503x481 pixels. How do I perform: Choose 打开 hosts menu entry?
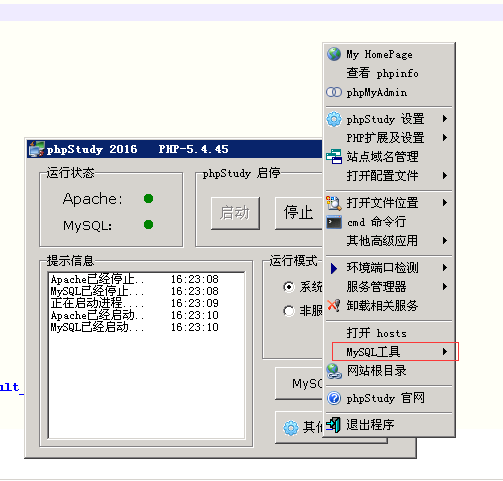389,333
